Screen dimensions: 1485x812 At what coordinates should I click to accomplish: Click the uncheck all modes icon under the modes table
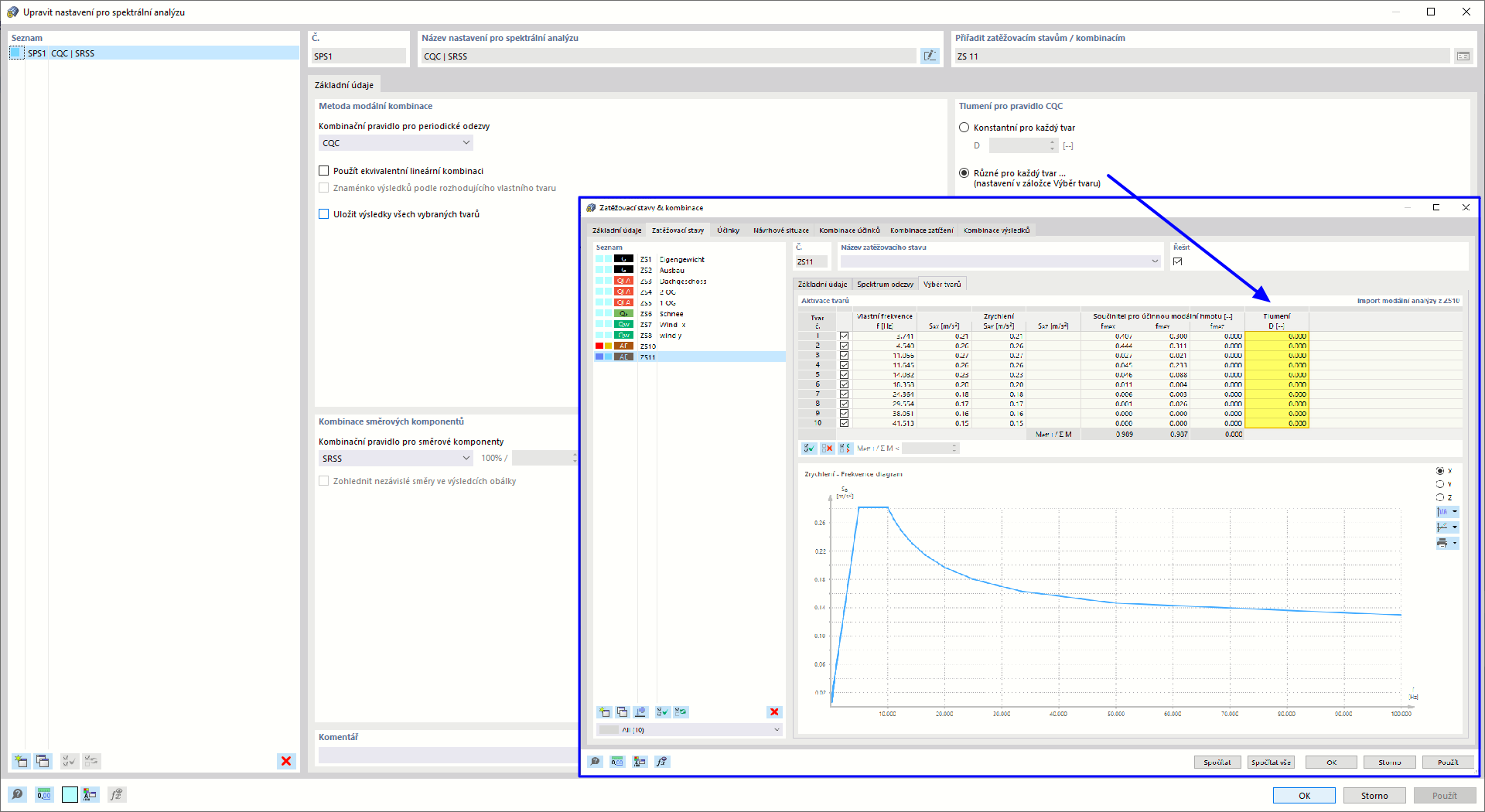[x=827, y=448]
